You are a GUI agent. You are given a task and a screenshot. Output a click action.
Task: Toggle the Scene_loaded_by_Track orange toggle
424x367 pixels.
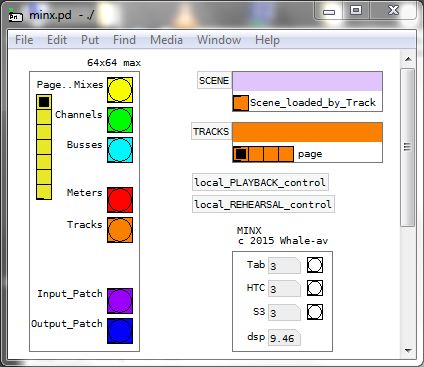pos(241,103)
